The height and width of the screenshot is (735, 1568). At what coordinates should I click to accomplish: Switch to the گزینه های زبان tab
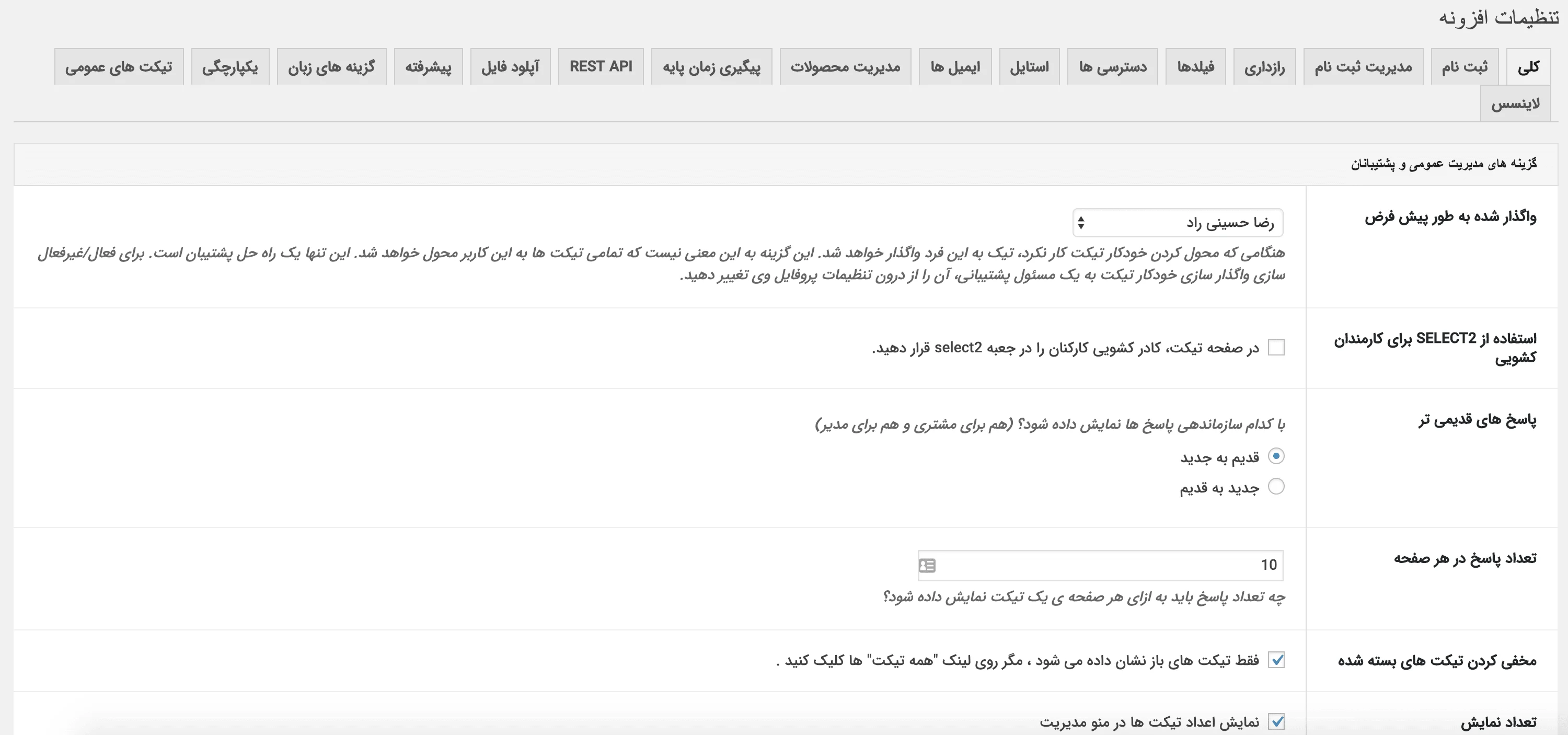coord(331,66)
